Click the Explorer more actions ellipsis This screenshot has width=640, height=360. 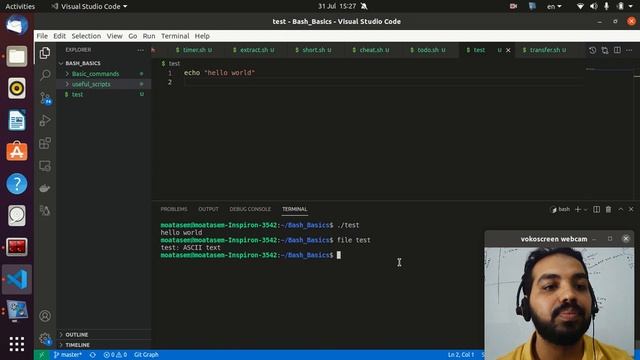click(140, 50)
